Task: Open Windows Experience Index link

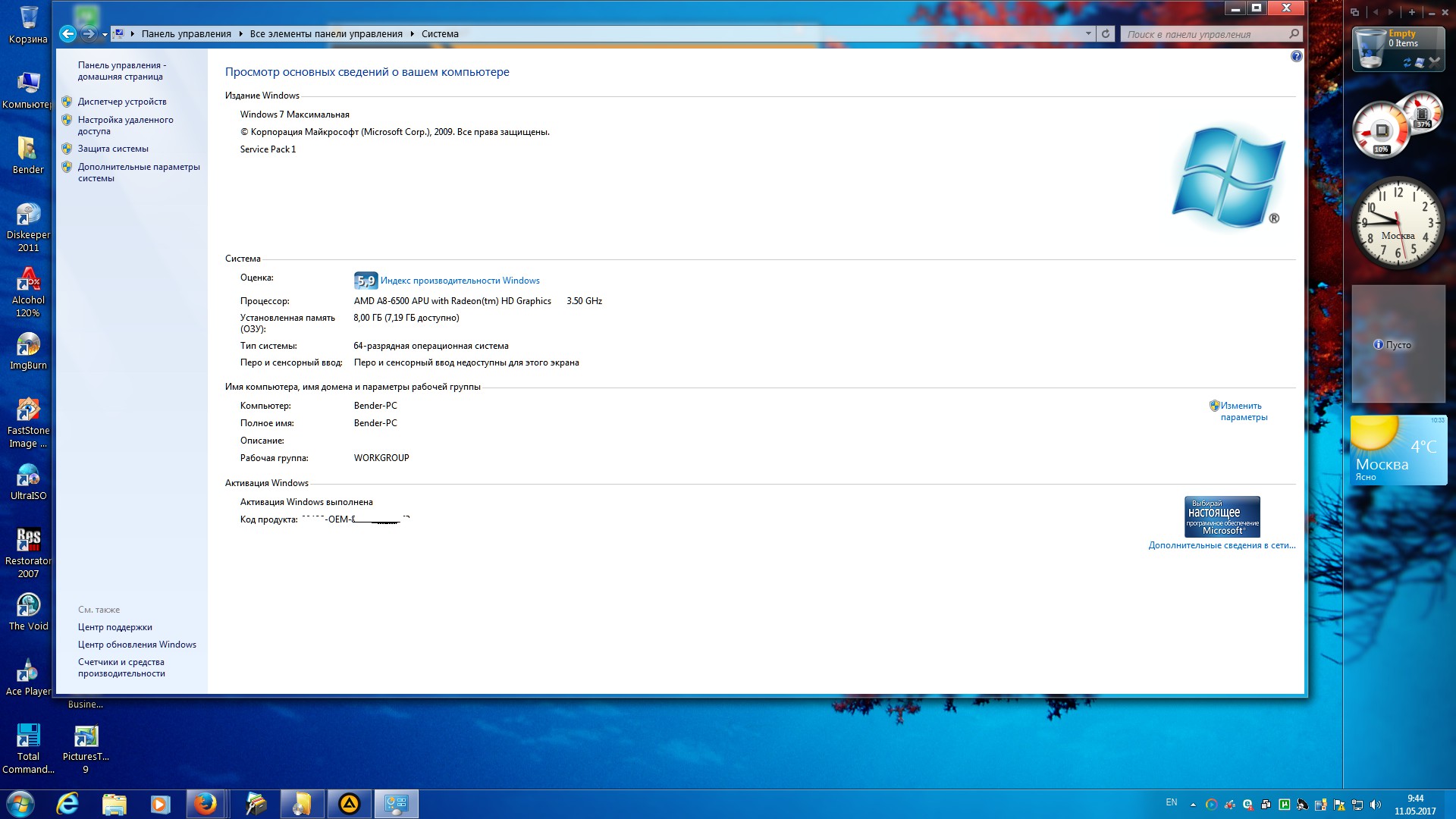Action: pos(460,281)
